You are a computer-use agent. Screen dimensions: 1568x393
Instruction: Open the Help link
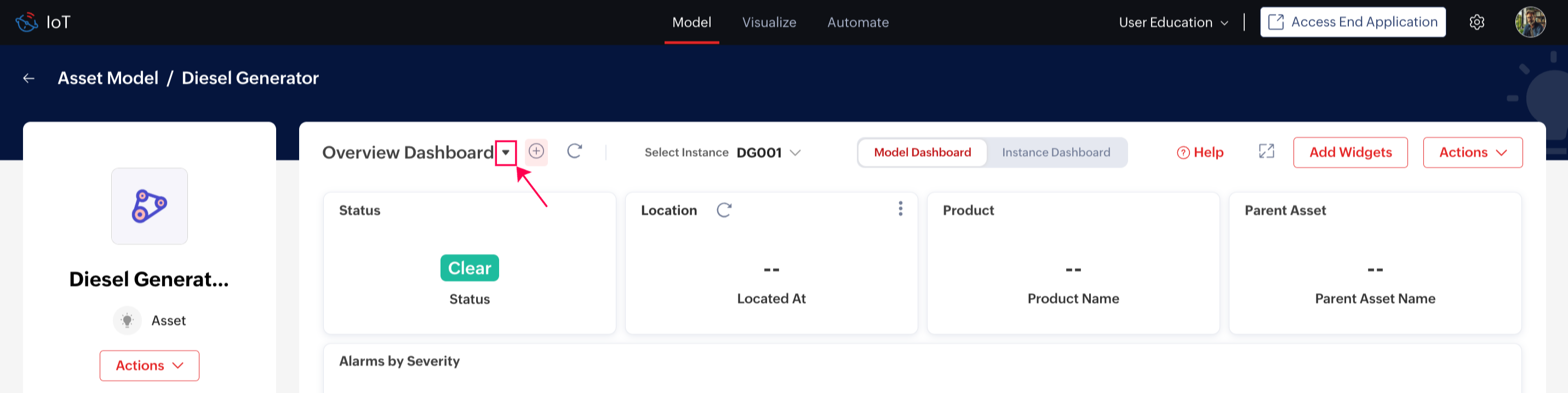point(1200,152)
